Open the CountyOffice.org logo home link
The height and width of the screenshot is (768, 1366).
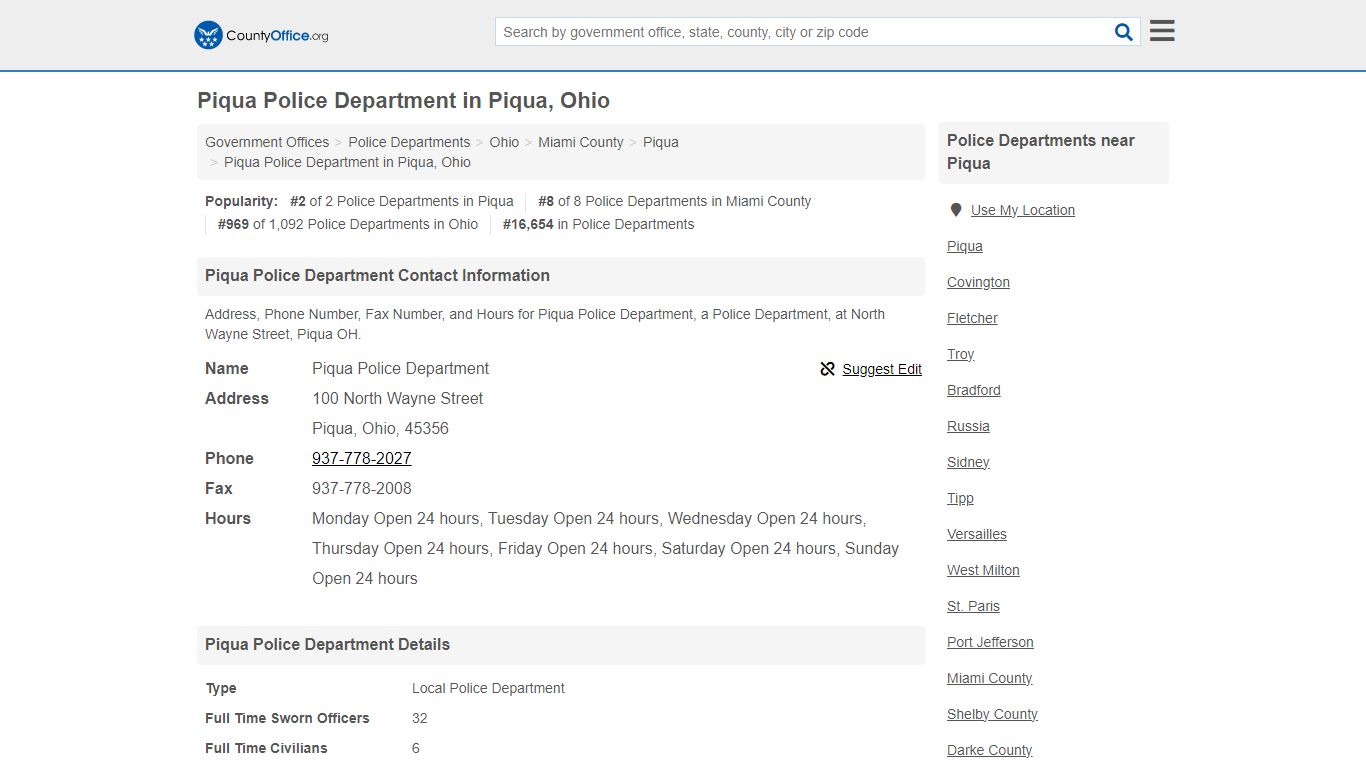[261, 35]
